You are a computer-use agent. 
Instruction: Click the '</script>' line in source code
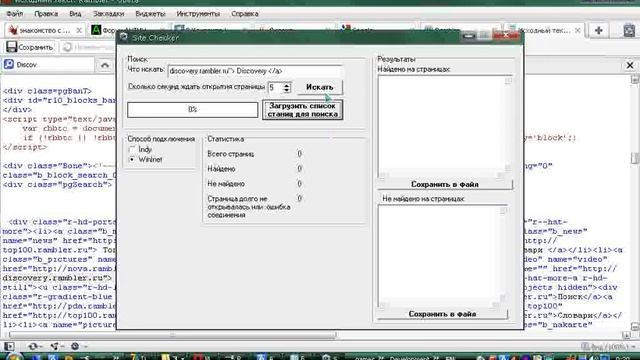(x=25, y=147)
